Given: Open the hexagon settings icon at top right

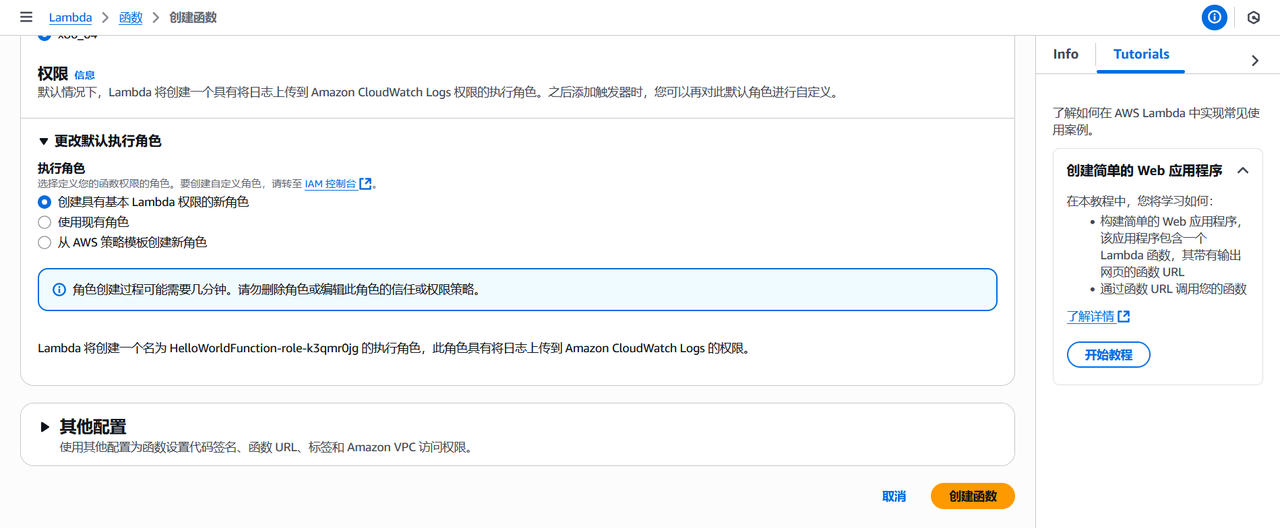Looking at the screenshot, I should 1254,17.
